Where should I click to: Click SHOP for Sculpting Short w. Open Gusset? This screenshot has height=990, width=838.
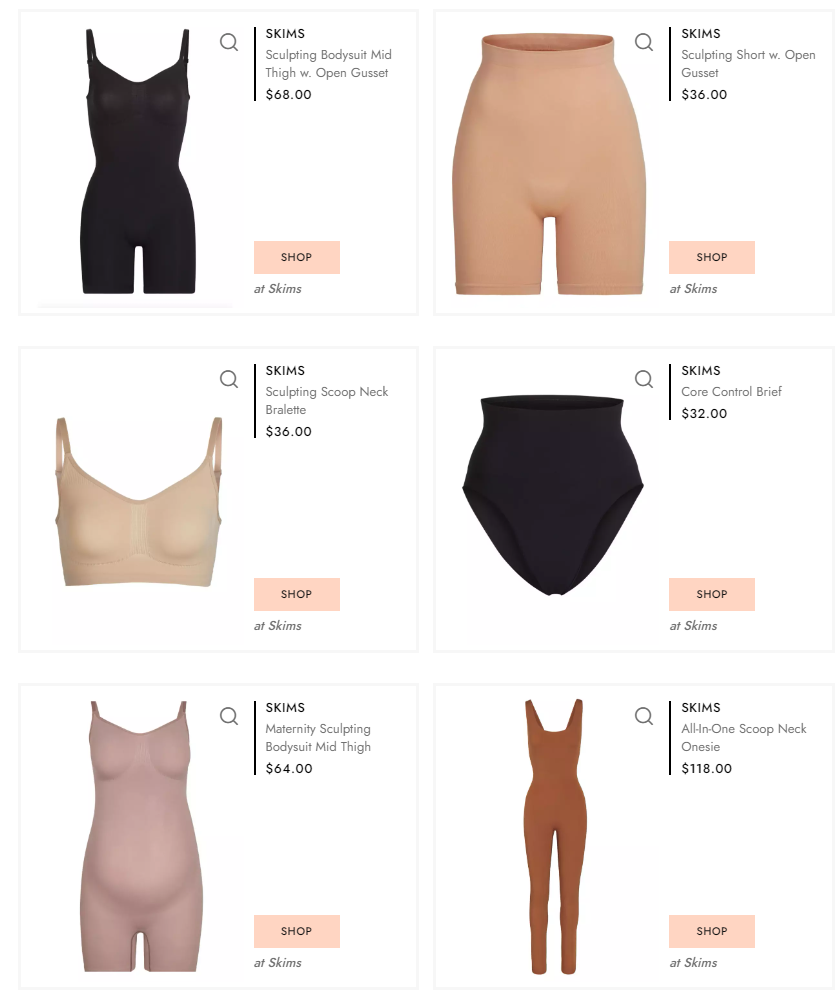pos(712,257)
